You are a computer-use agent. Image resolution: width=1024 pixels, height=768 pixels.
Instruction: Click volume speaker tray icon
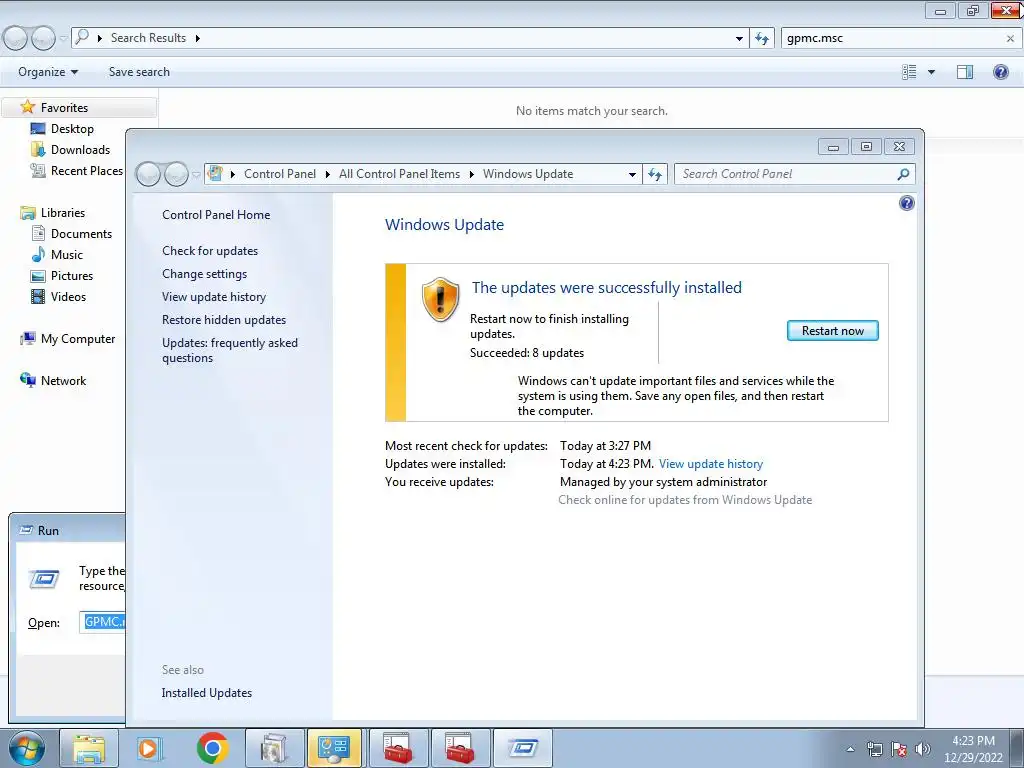pyautogui.click(x=923, y=749)
